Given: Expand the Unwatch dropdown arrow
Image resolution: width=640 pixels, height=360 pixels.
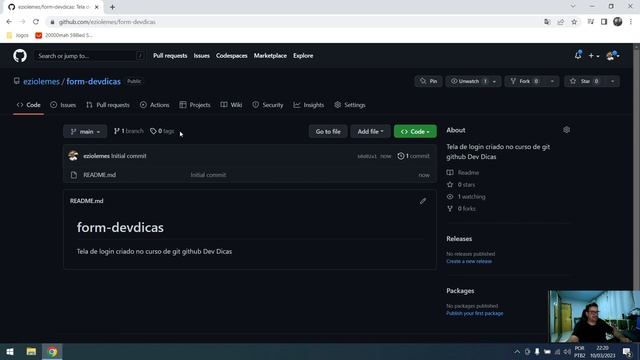Looking at the screenshot, I should pos(494,81).
